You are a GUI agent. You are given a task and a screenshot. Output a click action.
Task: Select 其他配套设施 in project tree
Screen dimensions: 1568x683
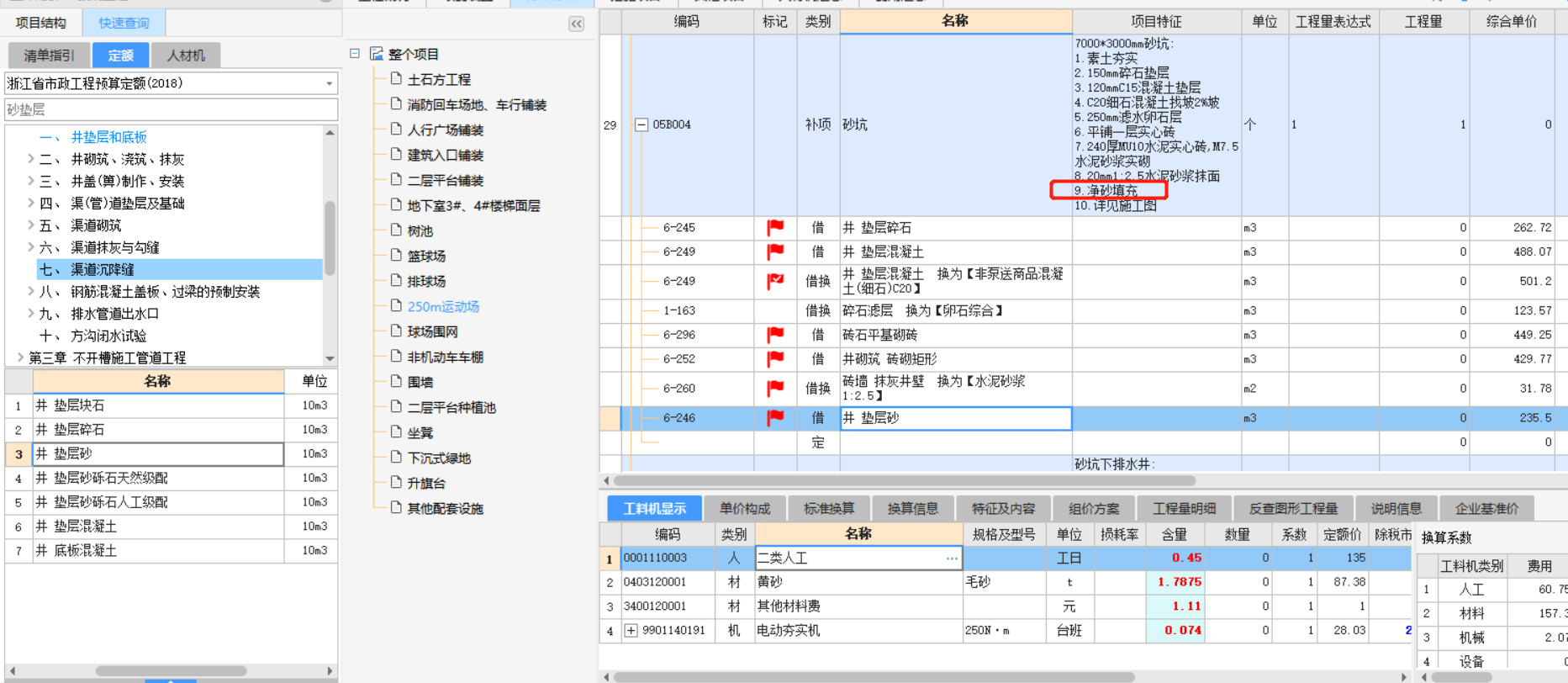[445, 508]
